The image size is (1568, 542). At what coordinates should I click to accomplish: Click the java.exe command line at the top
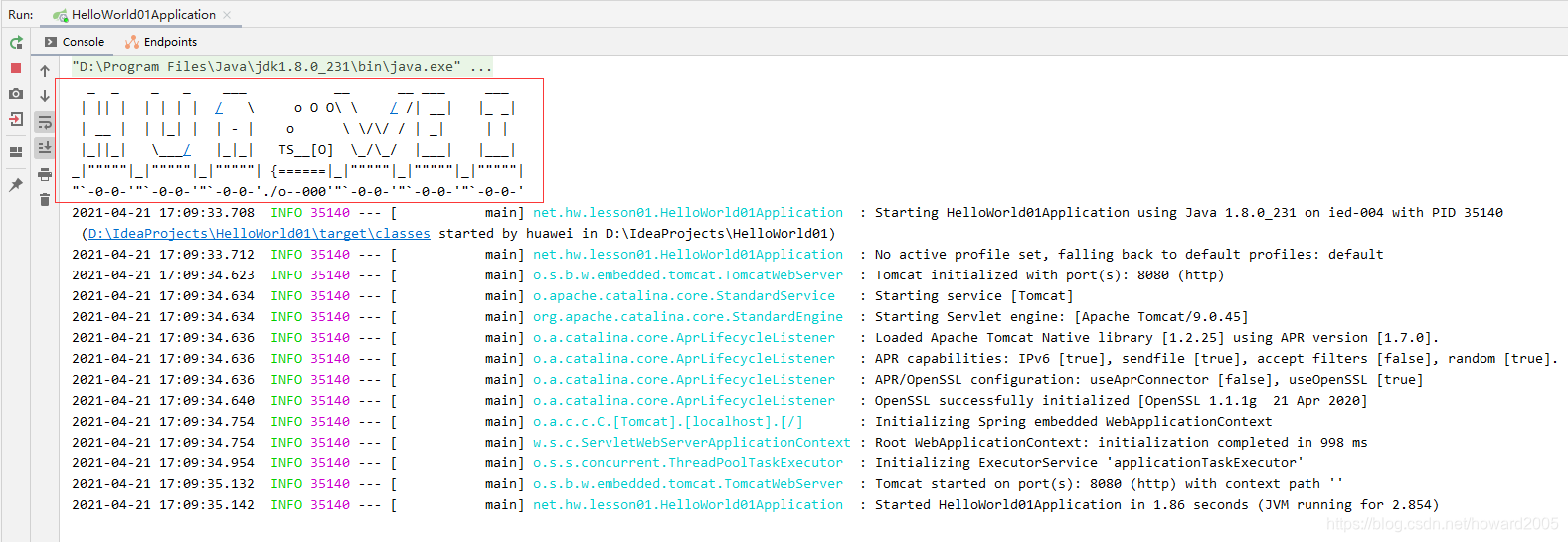coord(282,67)
